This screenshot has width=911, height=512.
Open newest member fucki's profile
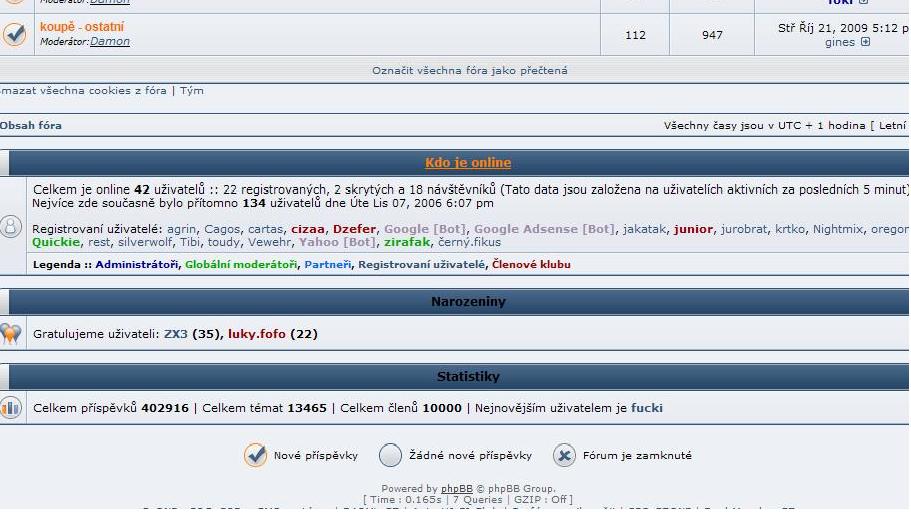coord(647,408)
